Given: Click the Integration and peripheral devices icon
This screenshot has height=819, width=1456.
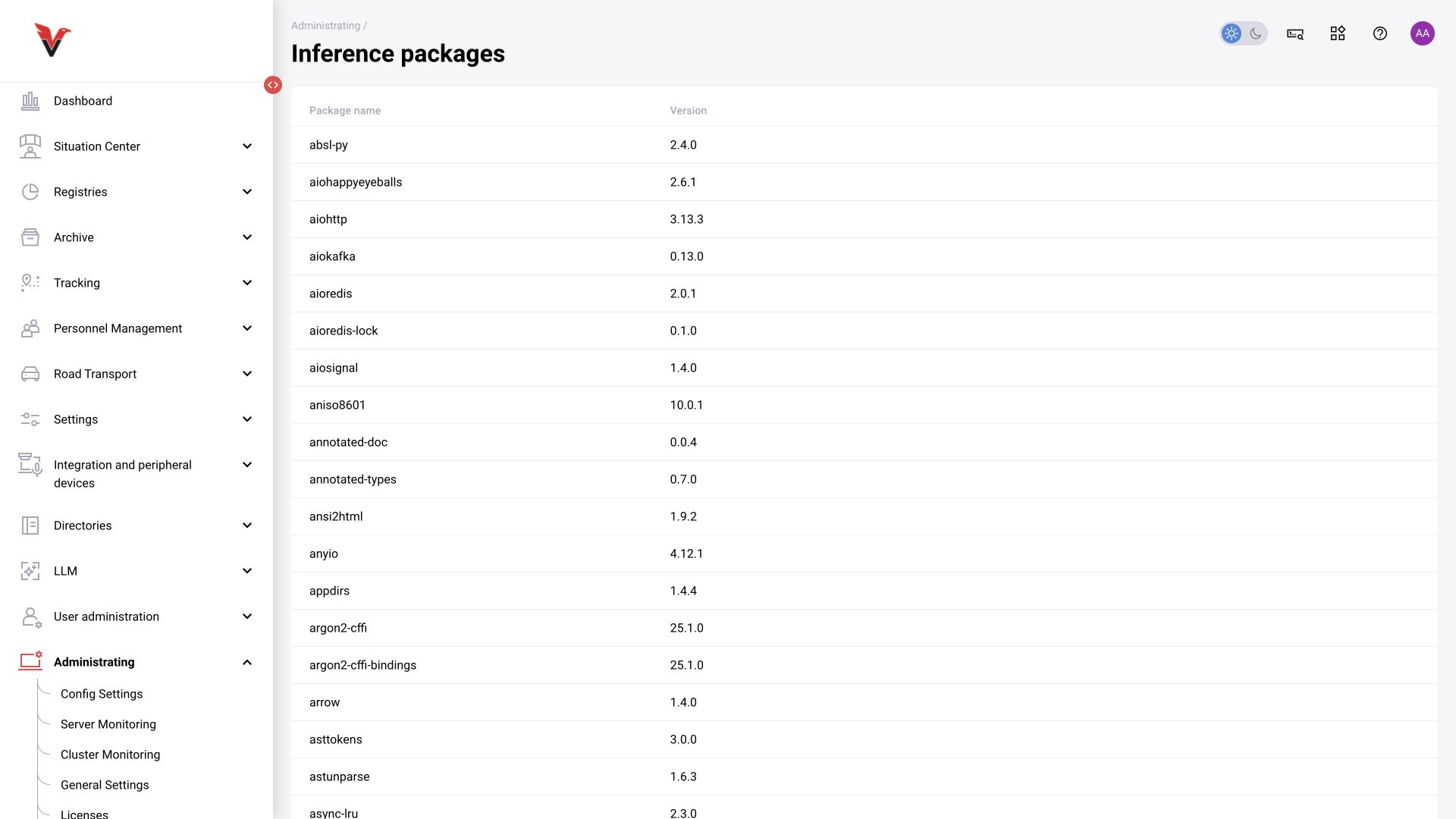Looking at the screenshot, I should (30, 464).
